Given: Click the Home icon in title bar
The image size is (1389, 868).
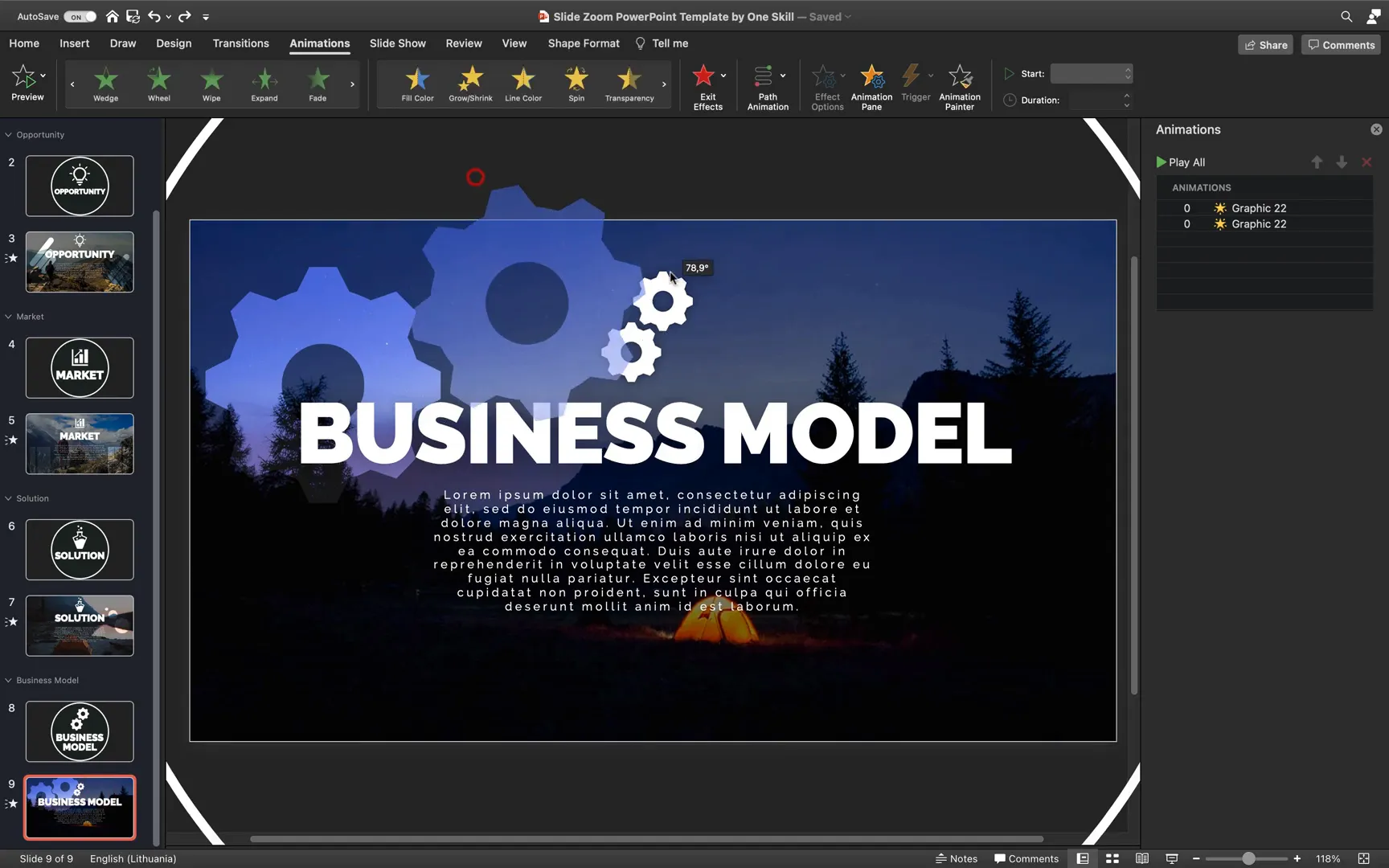Looking at the screenshot, I should click(113, 16).
